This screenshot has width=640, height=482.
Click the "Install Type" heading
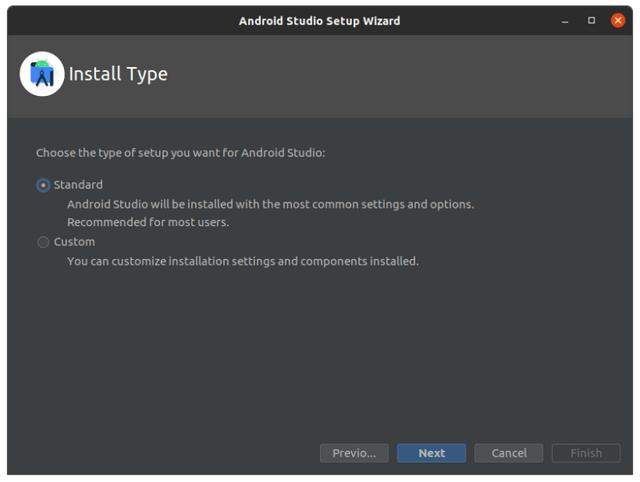(x=118, y=74)
